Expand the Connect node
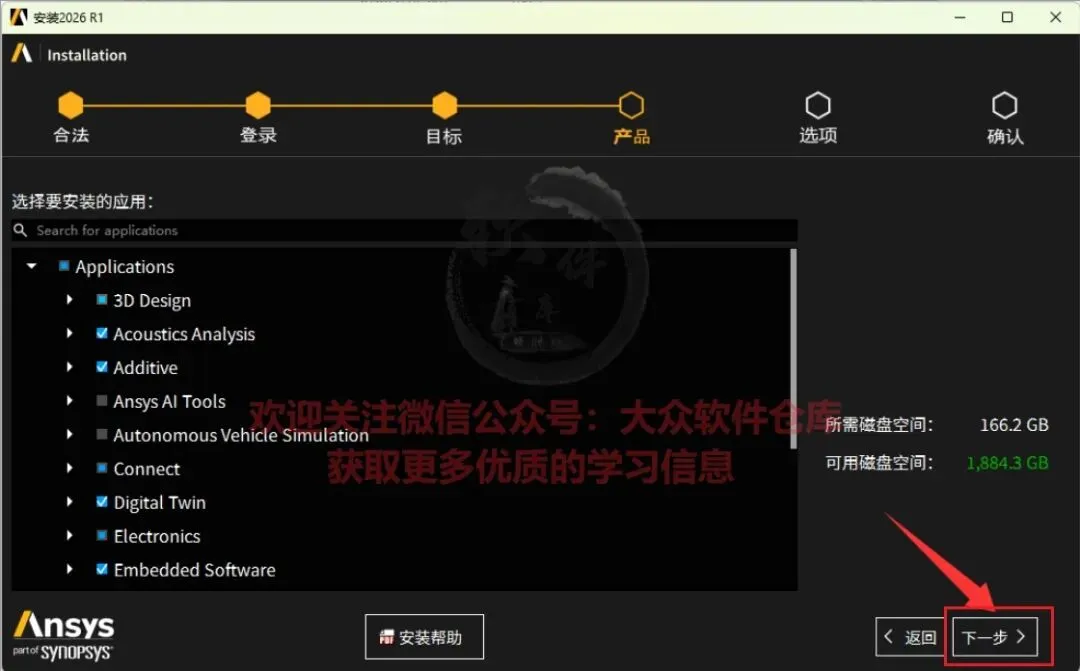 70,468
